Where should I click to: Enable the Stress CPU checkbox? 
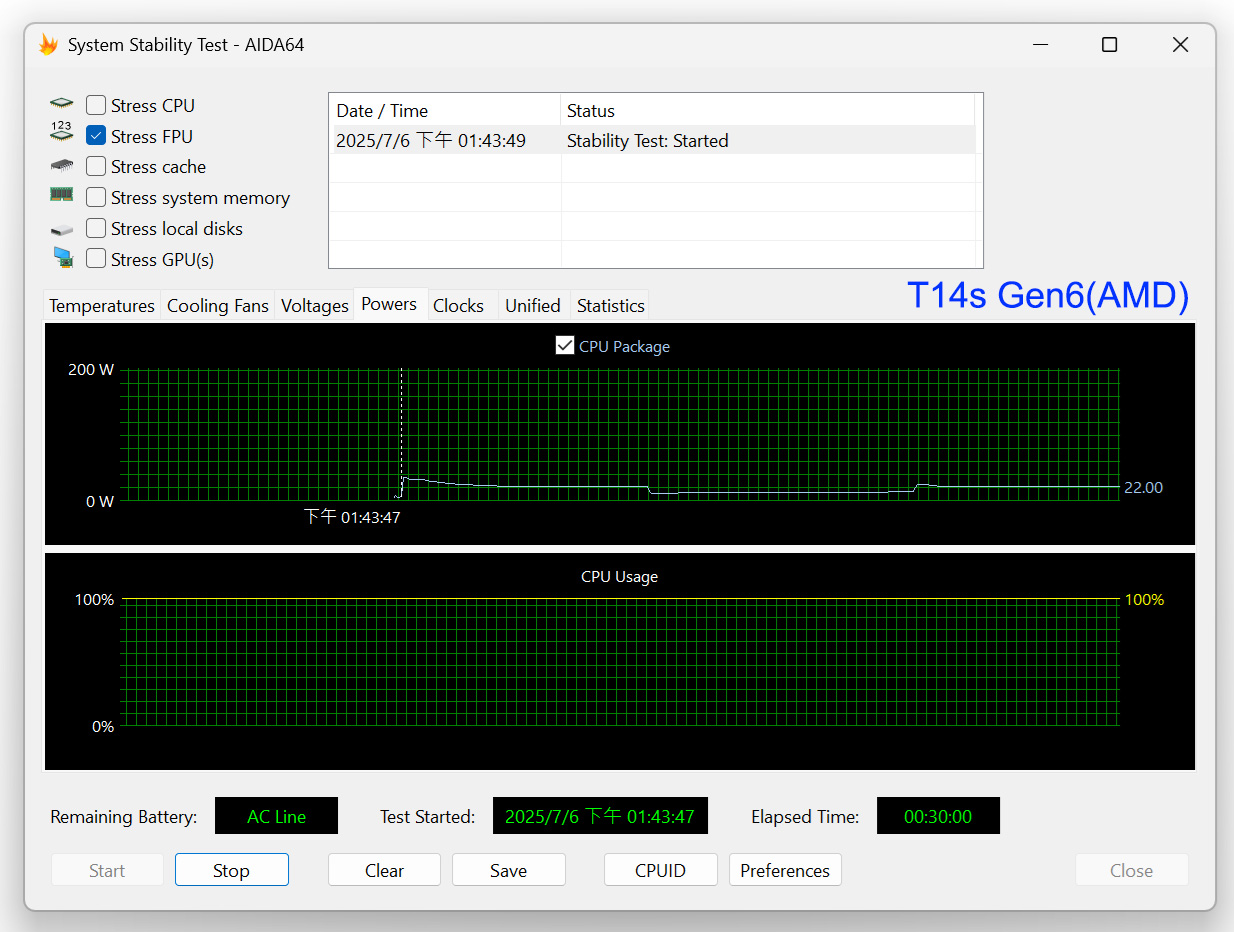(x=96, y=105)
